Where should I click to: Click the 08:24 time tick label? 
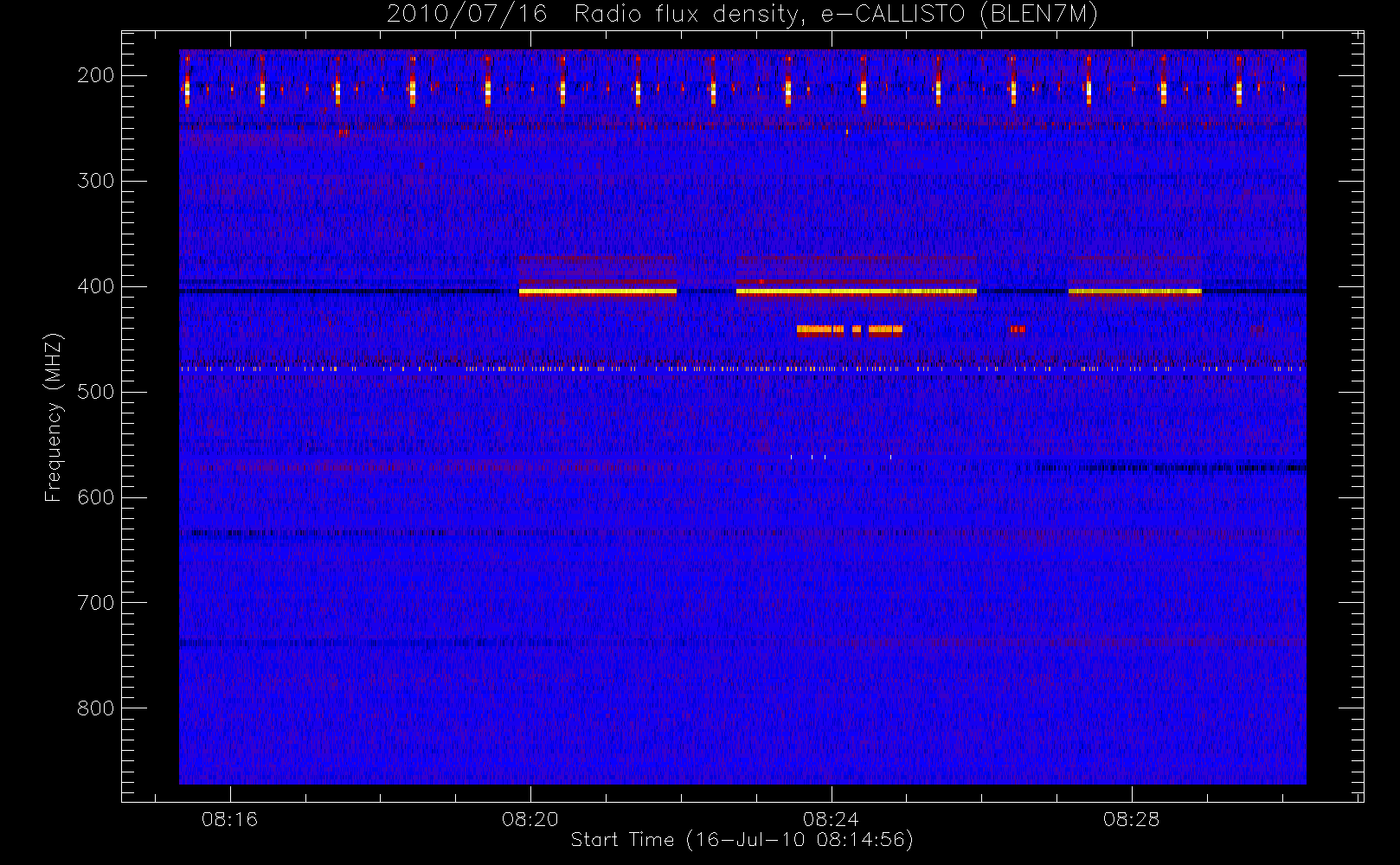[x=831, y=819]
